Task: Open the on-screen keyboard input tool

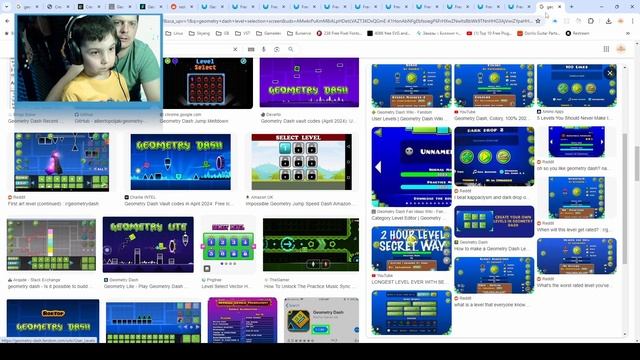Action: click(251, 49)
